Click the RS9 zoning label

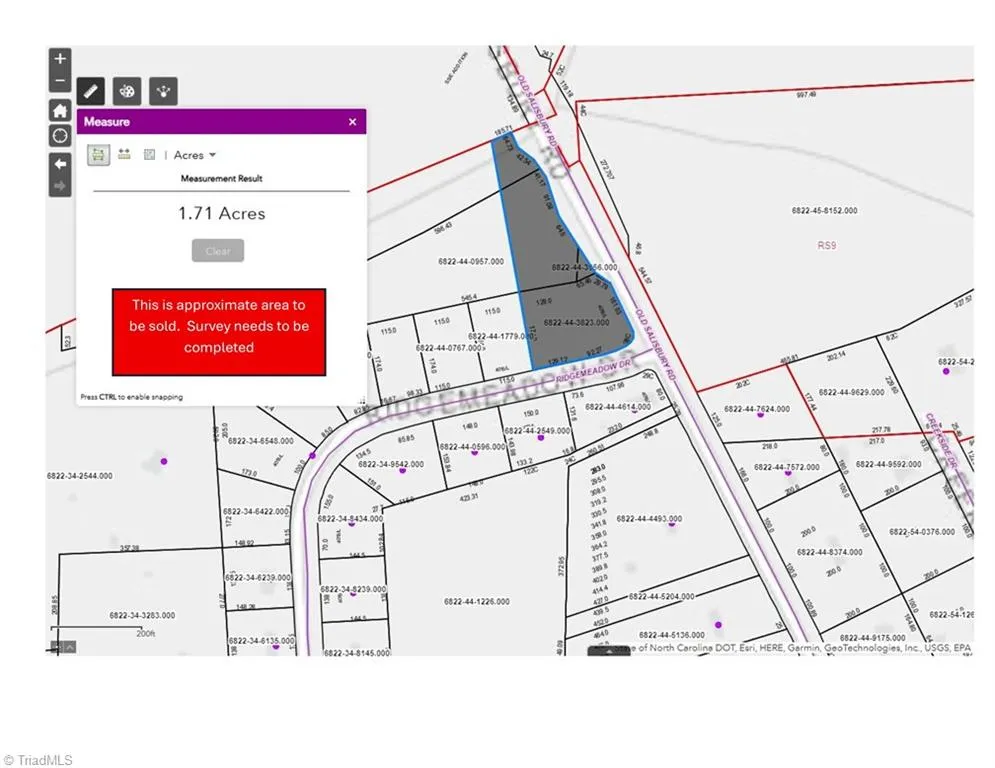826,245
